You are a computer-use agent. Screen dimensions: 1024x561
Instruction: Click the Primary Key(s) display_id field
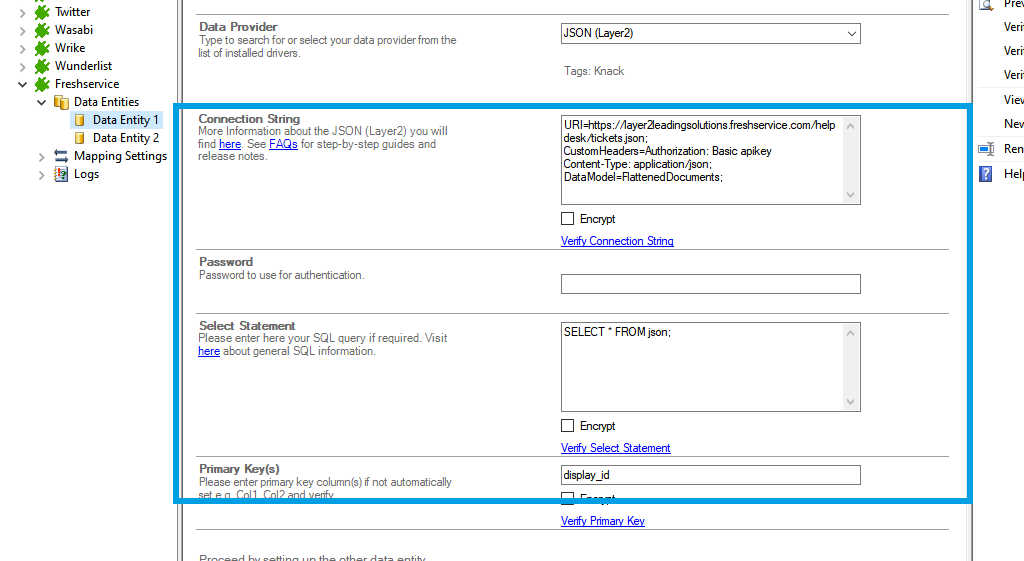click(x=711, y=475)
